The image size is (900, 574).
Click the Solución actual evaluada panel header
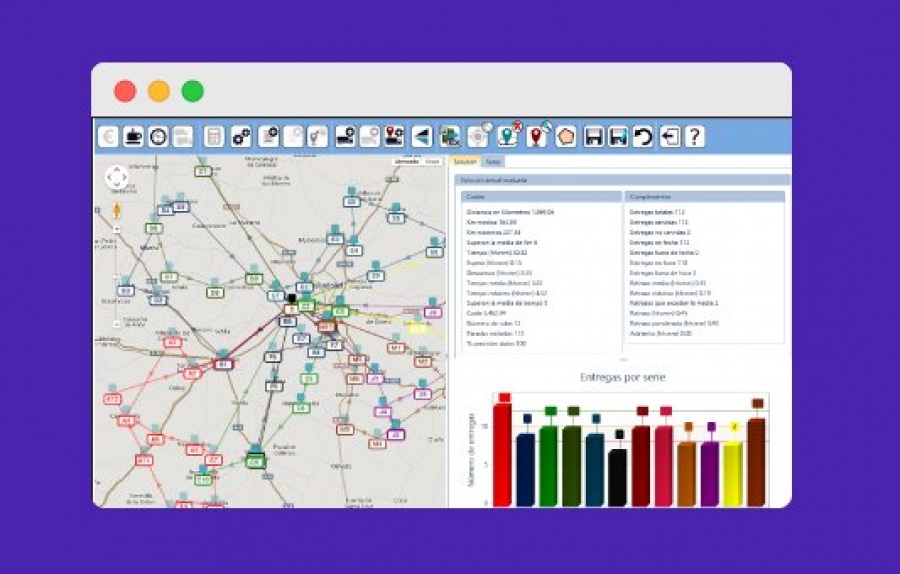coord(622,180)
